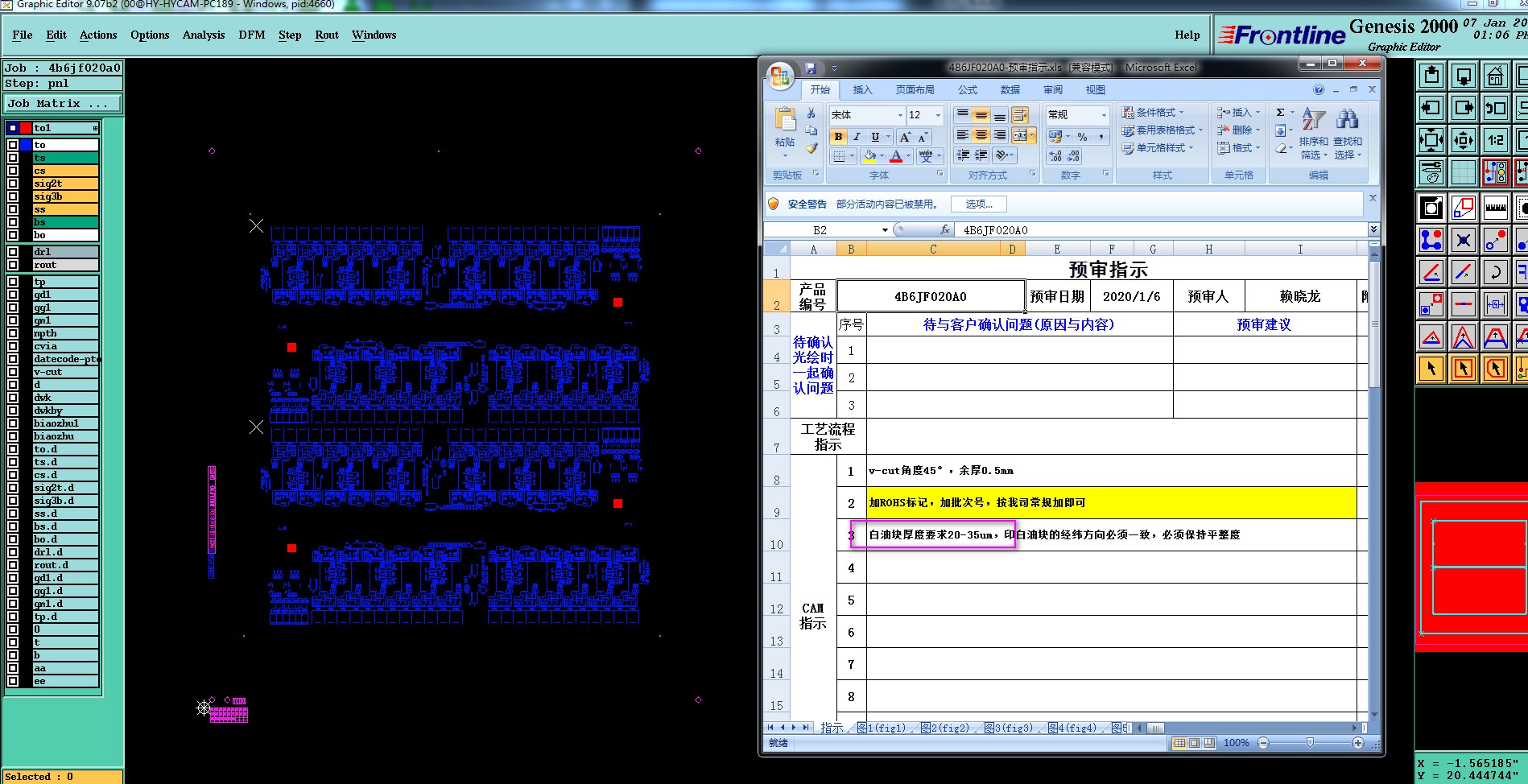1528x784 pixels.
Task: Select the plain arrow selection tool
Action: pyautogui.click(x=1431, y=369)
